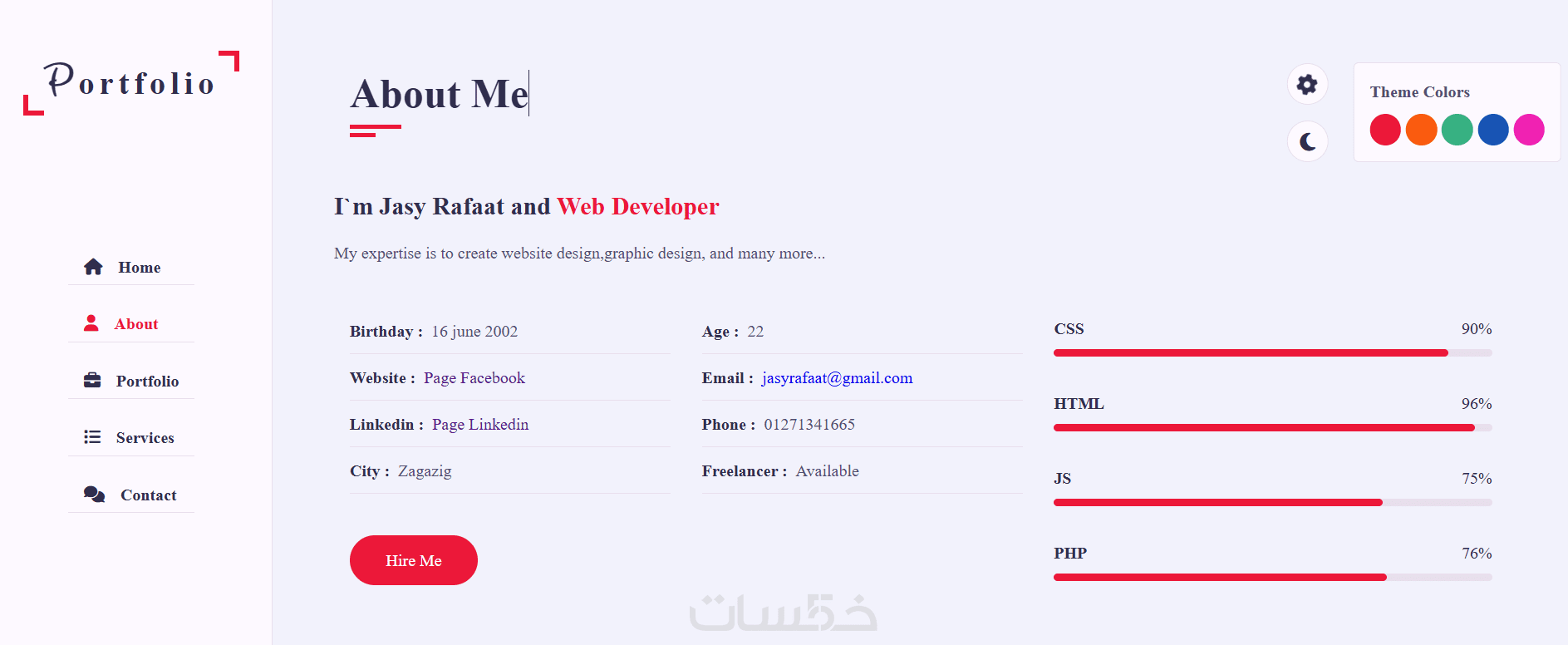Click the person icon beside About
Viewport: 1568px width, 645px height.
pos(91,323)
